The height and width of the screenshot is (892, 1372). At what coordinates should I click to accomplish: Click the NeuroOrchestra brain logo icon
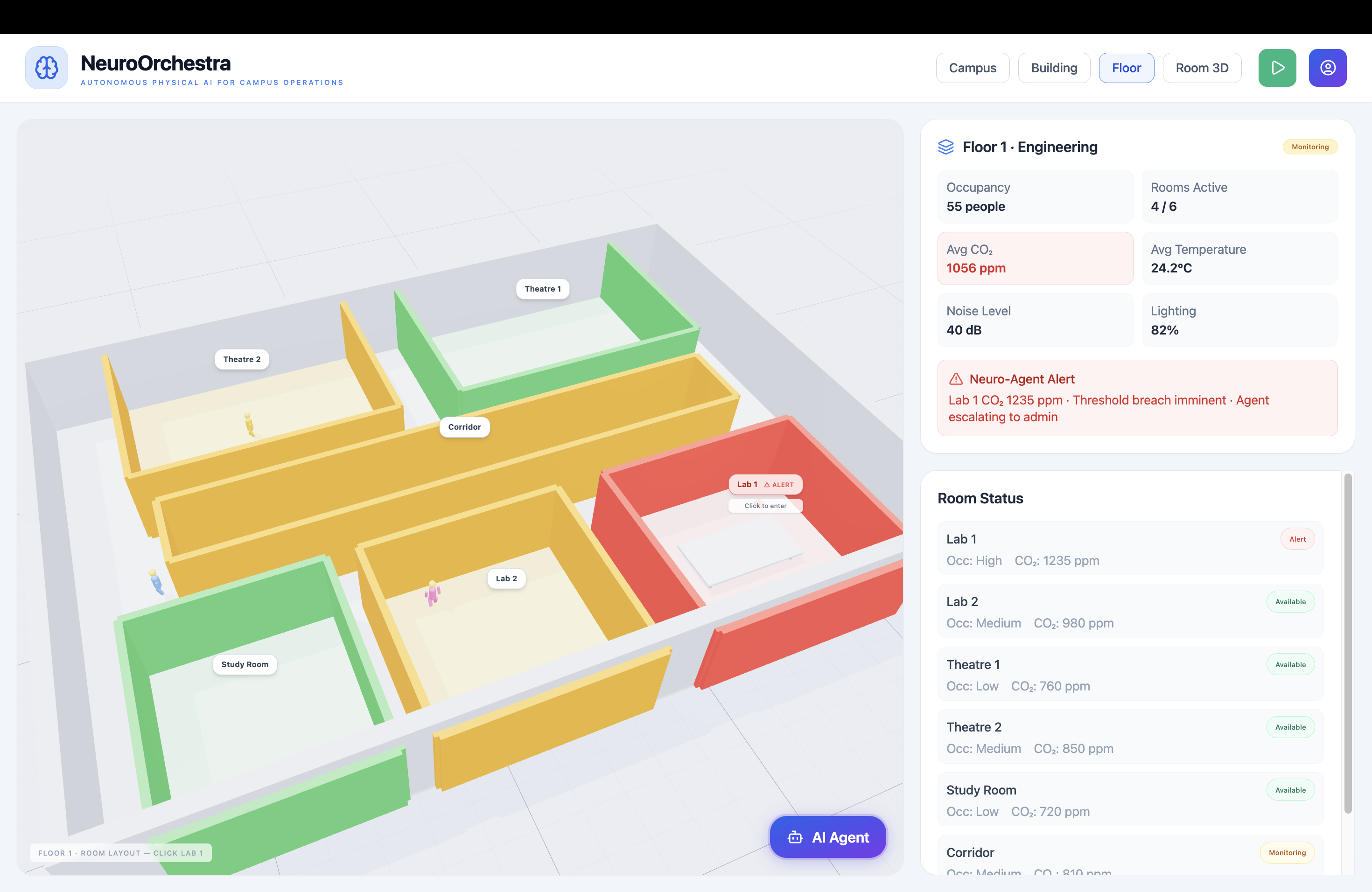click(x=46, y=68)
